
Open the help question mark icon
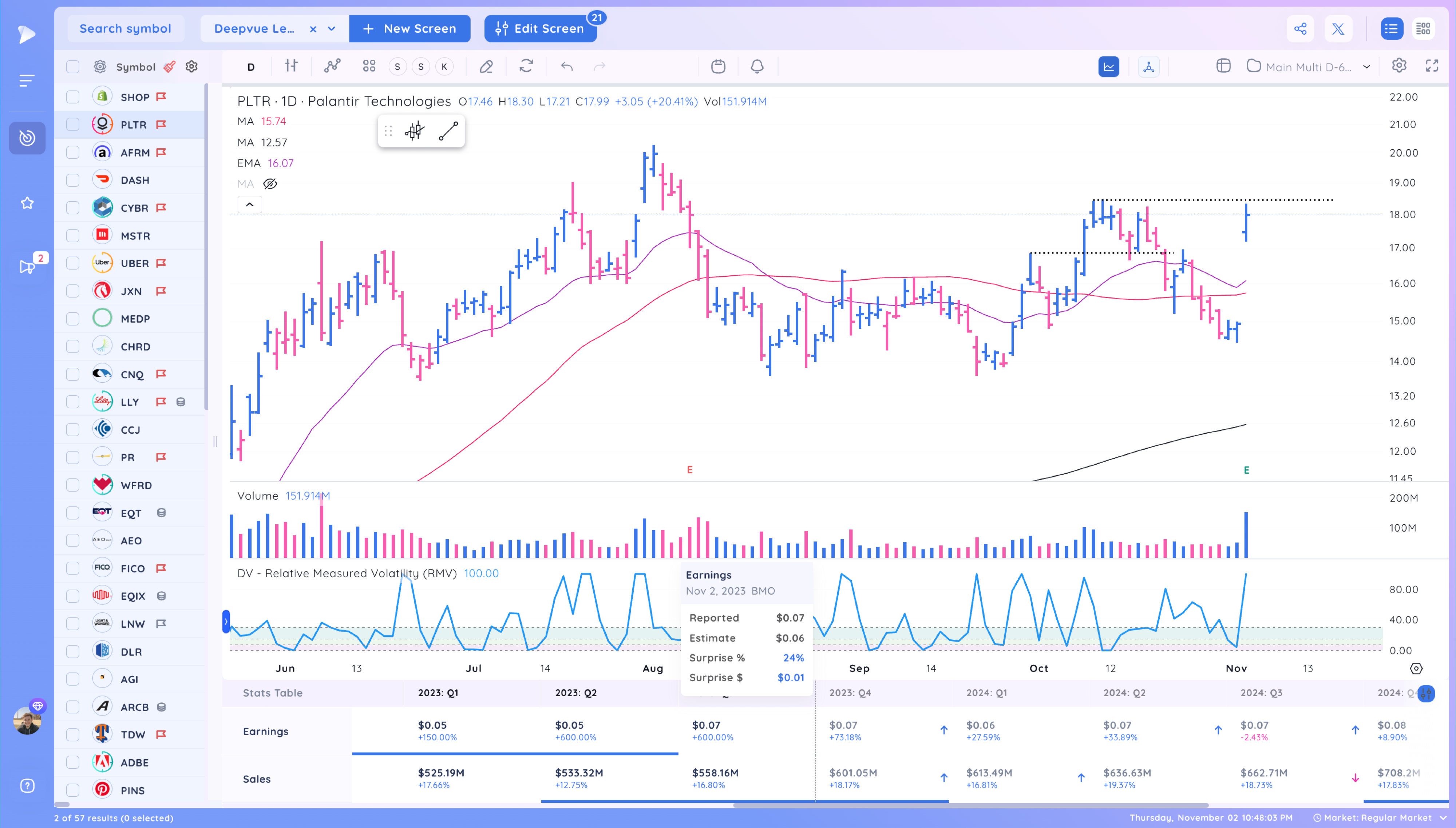(27, 786)
